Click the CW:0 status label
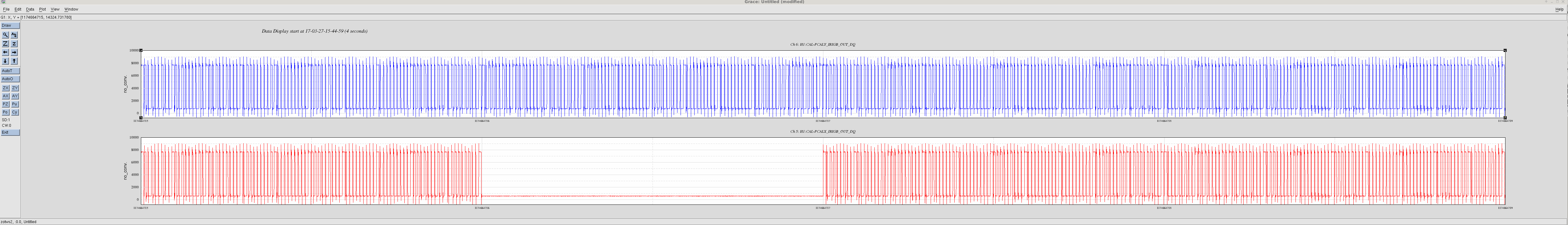 [x=6, y=126]
